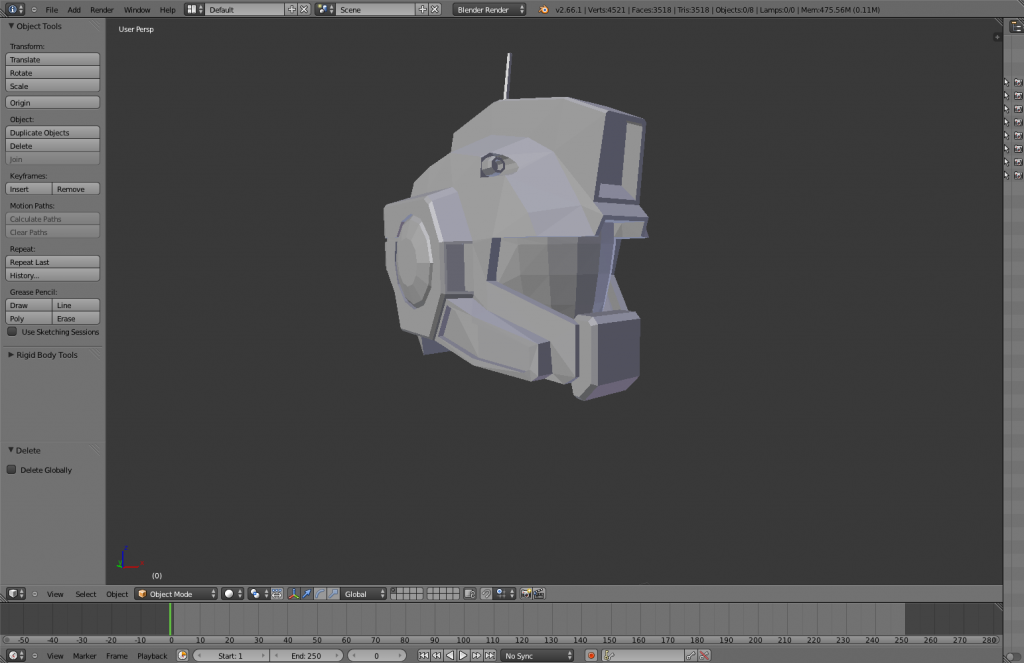Screen dimensions: 1024x663
Task: Jump to next keyframe button
Action: 477,655
